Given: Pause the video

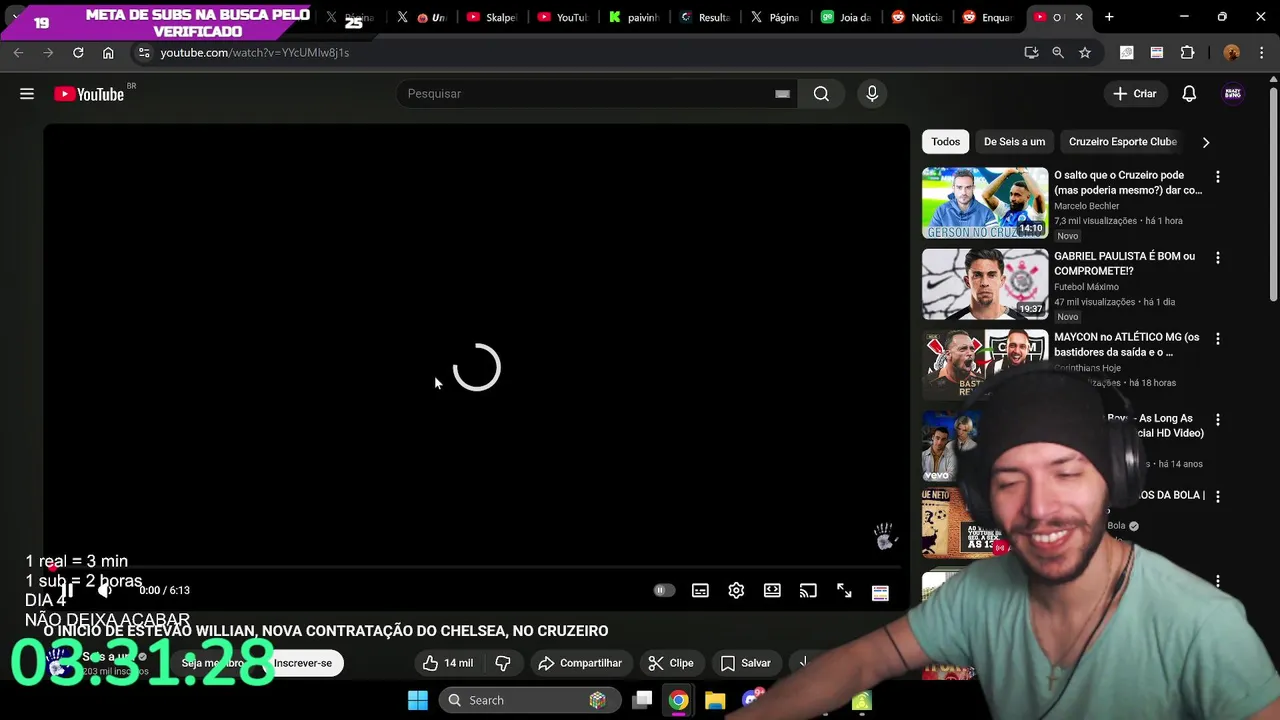Looking at the screenshot, I should coord(67,591).
